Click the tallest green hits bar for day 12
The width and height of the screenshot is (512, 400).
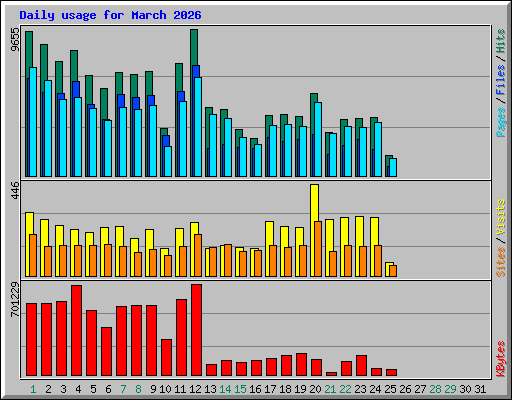pos(194,47)
